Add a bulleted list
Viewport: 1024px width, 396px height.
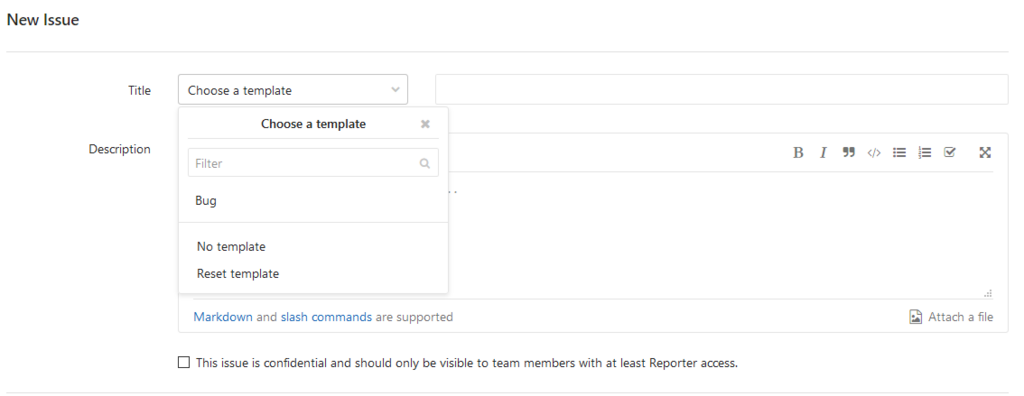click(x=899, y=152)
